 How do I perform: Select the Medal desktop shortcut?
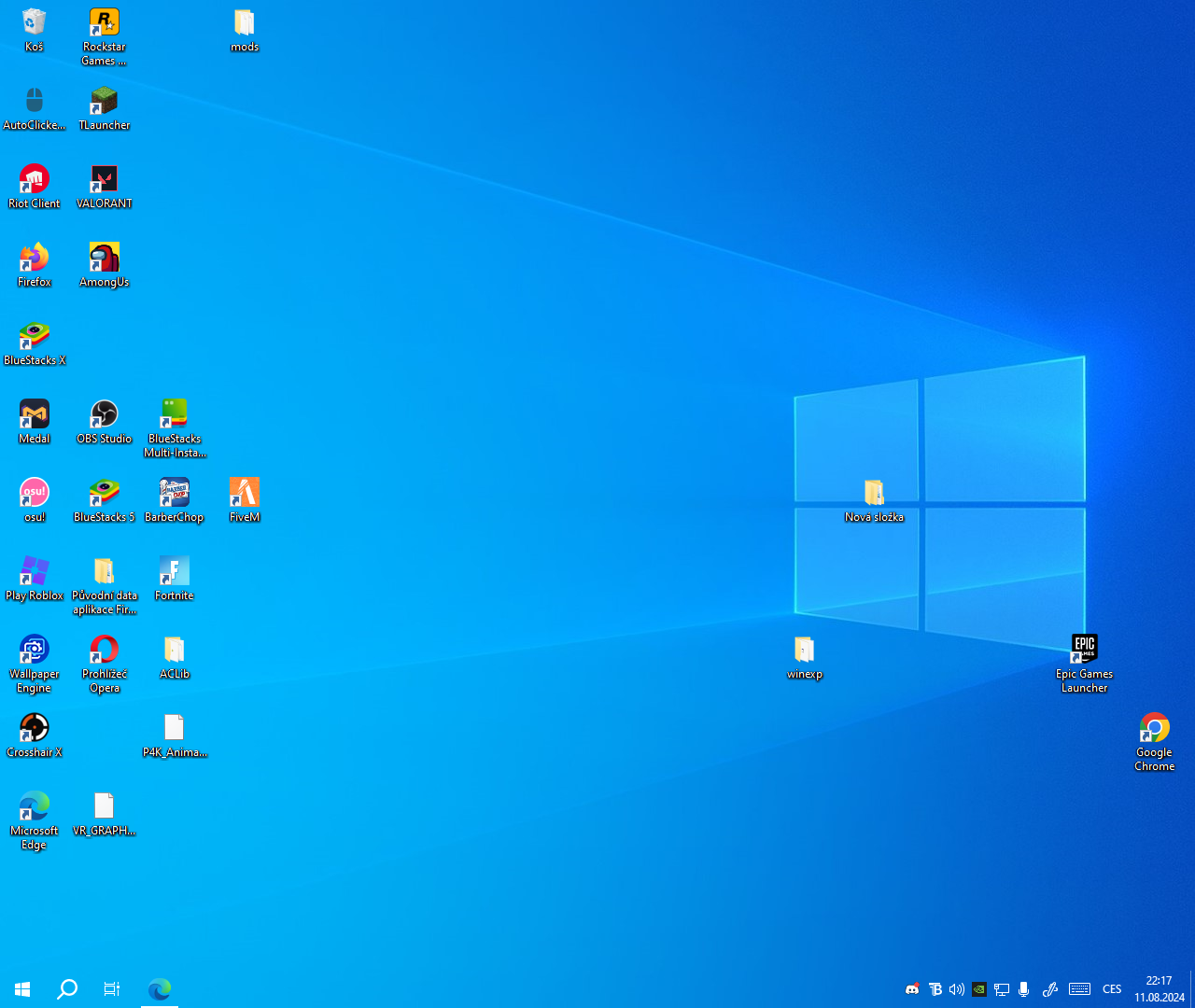tap(35, 422)
